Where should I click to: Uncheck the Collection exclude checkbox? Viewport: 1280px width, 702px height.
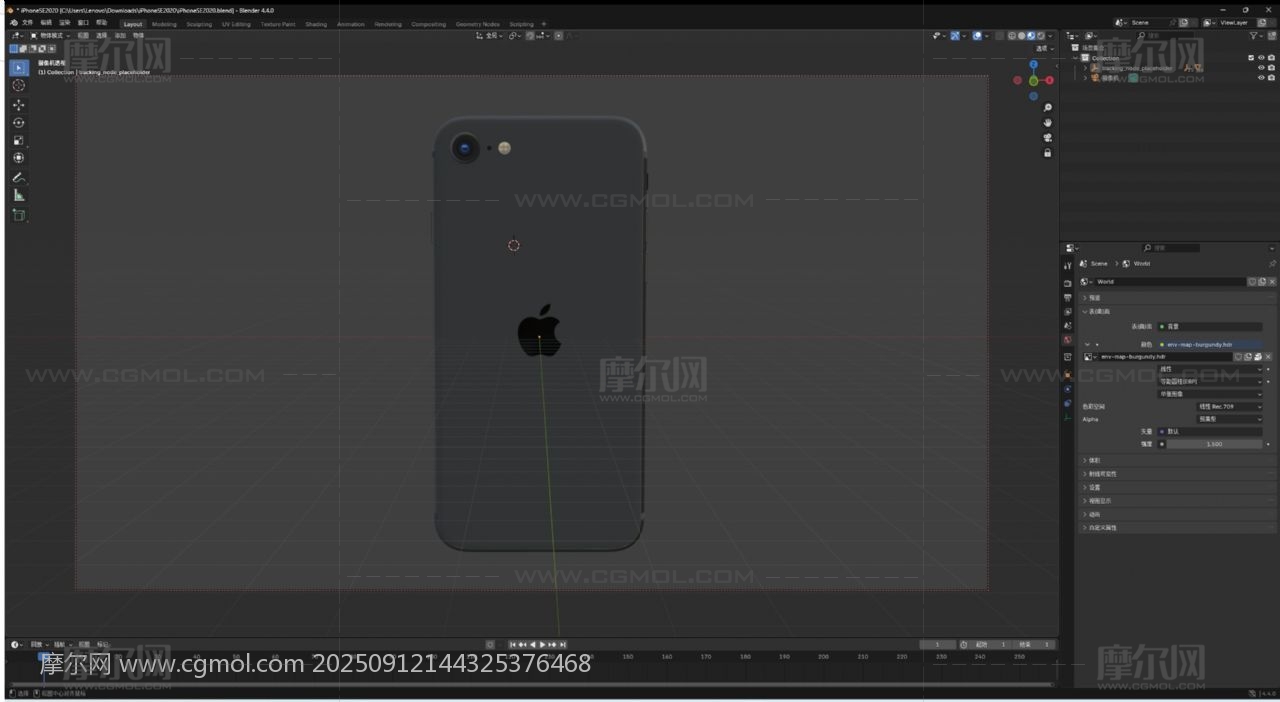1251,58
